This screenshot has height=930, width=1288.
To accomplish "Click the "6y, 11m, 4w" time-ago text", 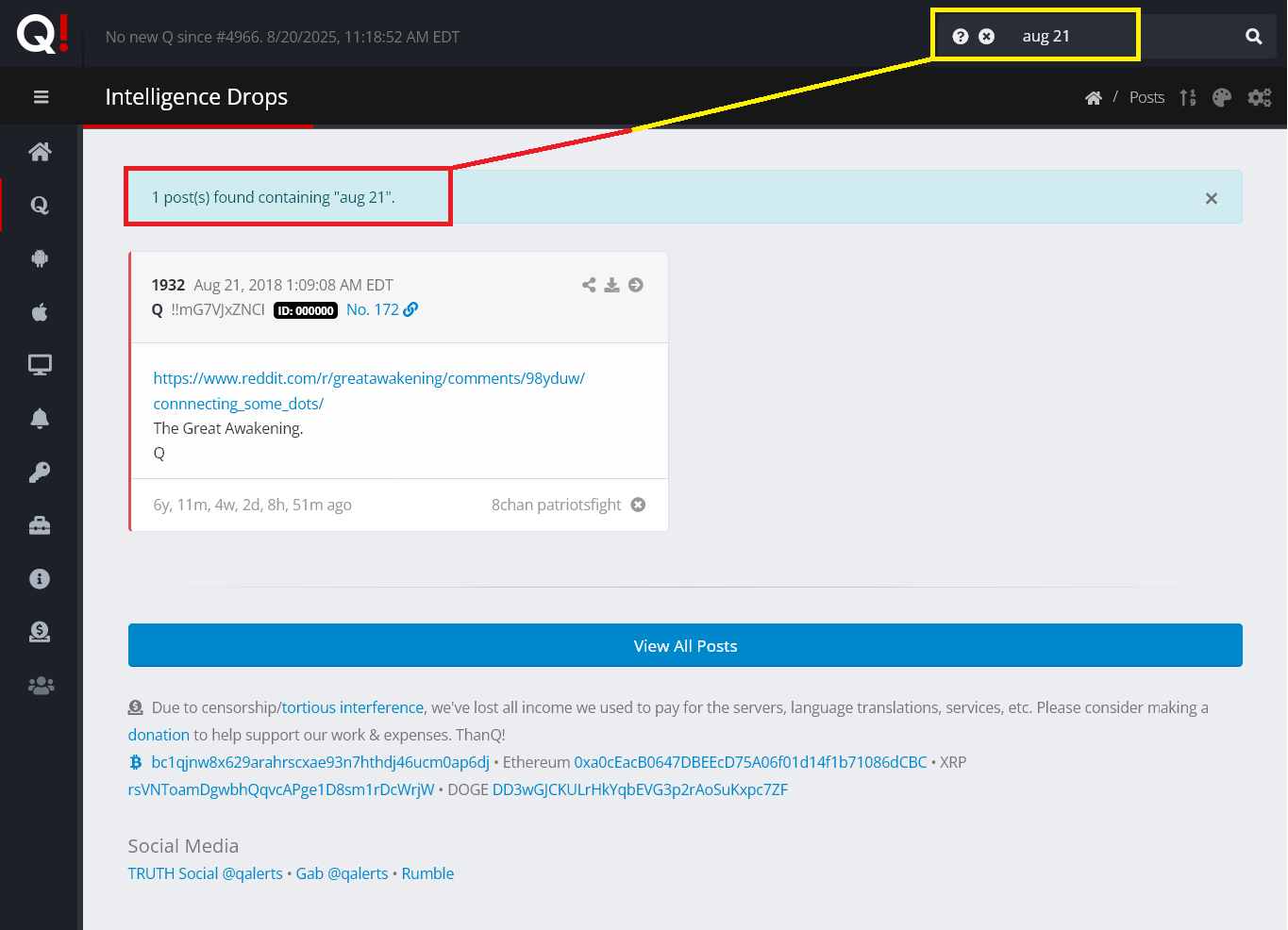I will pos(253,505).
